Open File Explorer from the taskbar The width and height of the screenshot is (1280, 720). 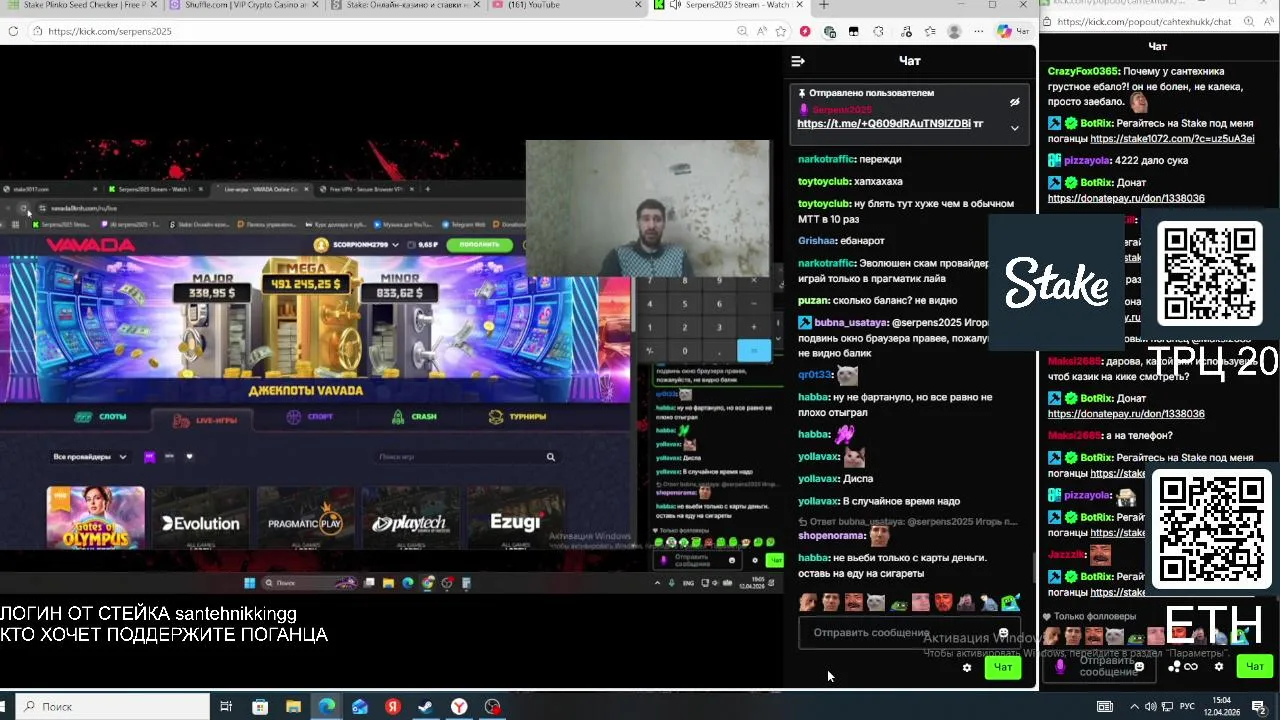pyautogui.click(x=293, y=706)
